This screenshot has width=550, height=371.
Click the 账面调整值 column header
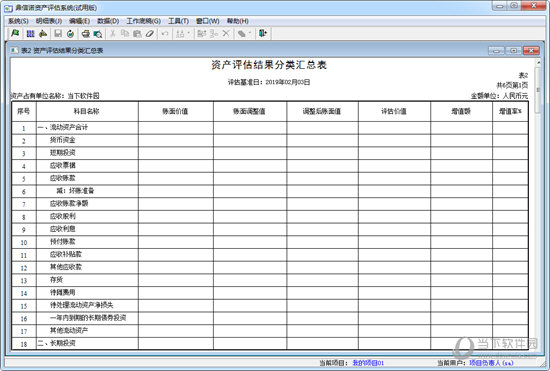pyautogui.click(x=249, y=112)
